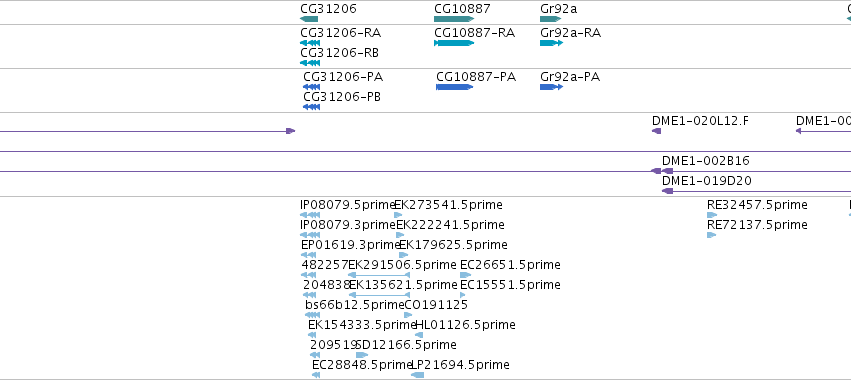
Task: Select the 209519 EST label
Action: (x=333, y=345)
